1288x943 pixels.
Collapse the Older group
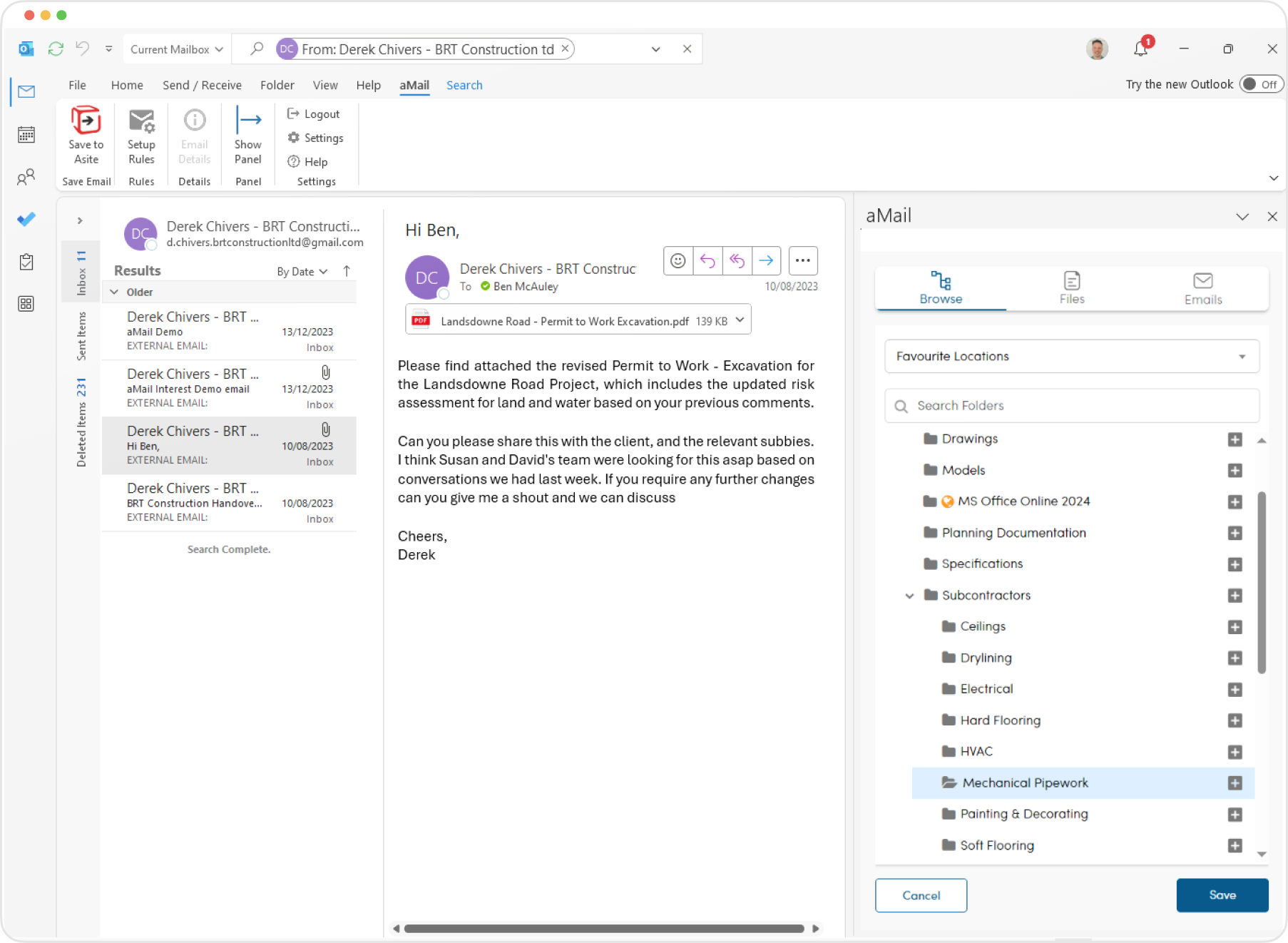(x=114, y=292)
